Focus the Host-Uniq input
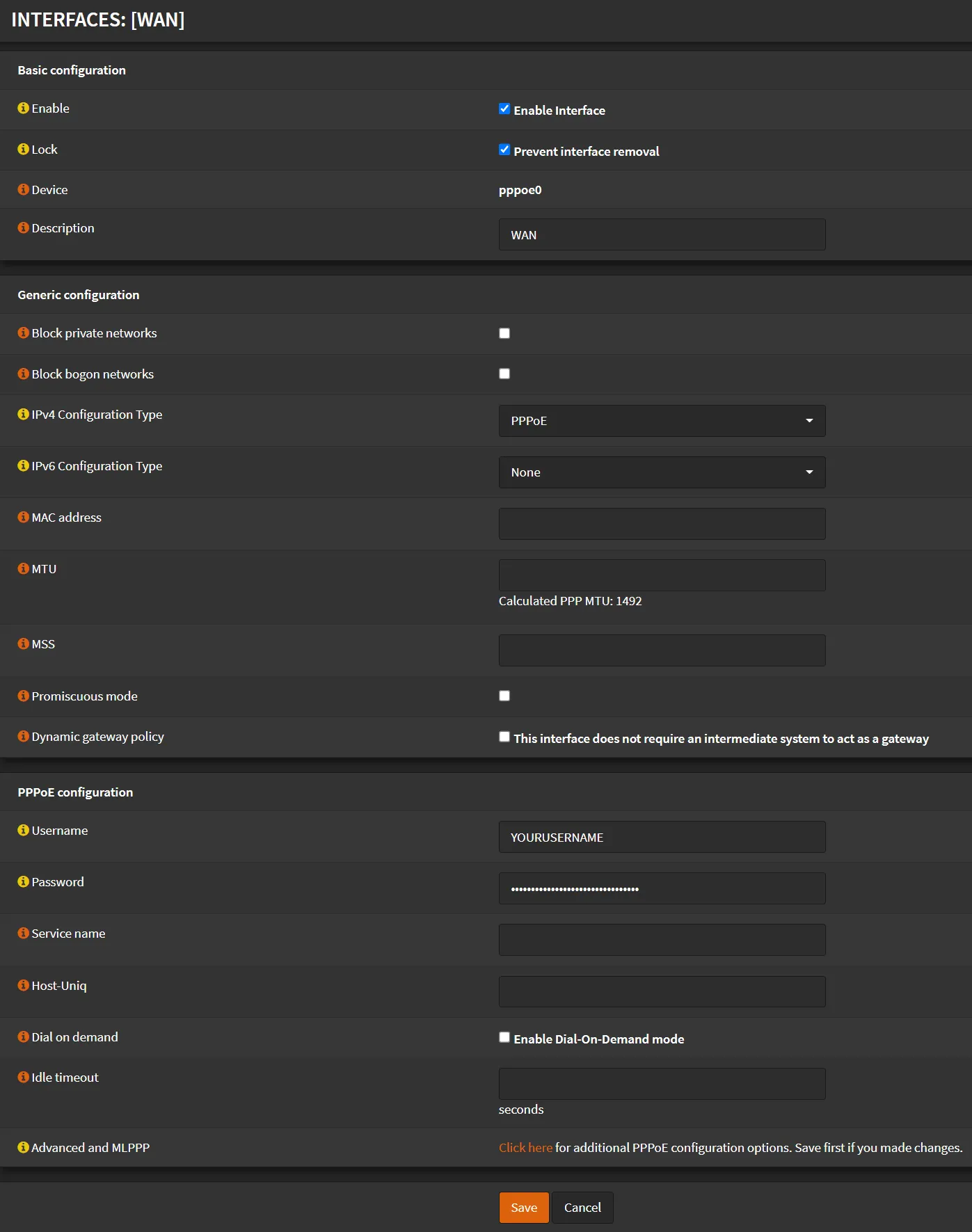The height and width of the screenshot is (1232, 972). coord(662,991)
